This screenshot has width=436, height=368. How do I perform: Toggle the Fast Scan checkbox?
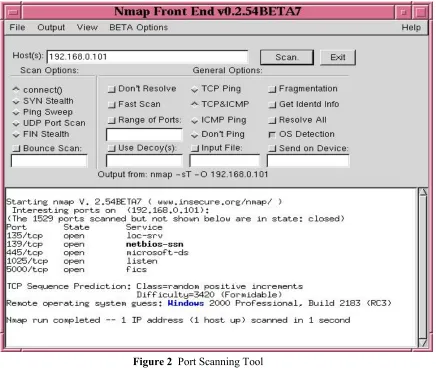(x=112, y=105)
